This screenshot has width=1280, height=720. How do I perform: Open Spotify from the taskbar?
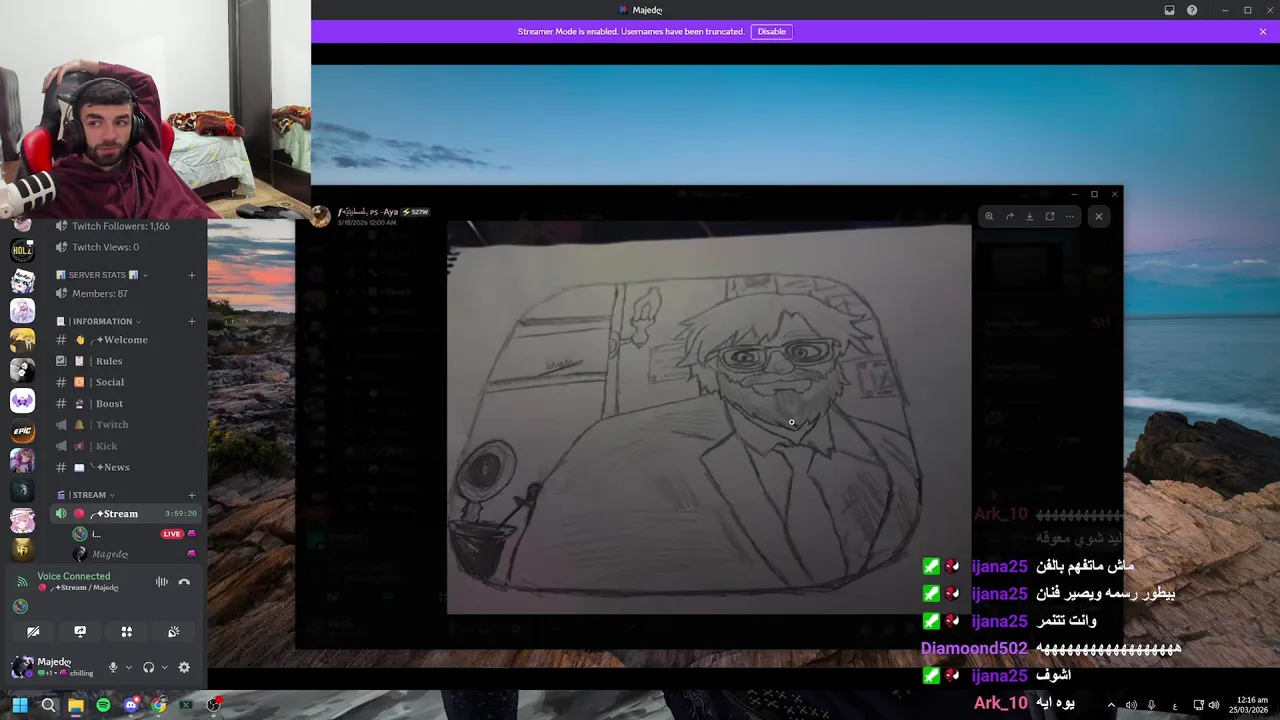(103, 705)
